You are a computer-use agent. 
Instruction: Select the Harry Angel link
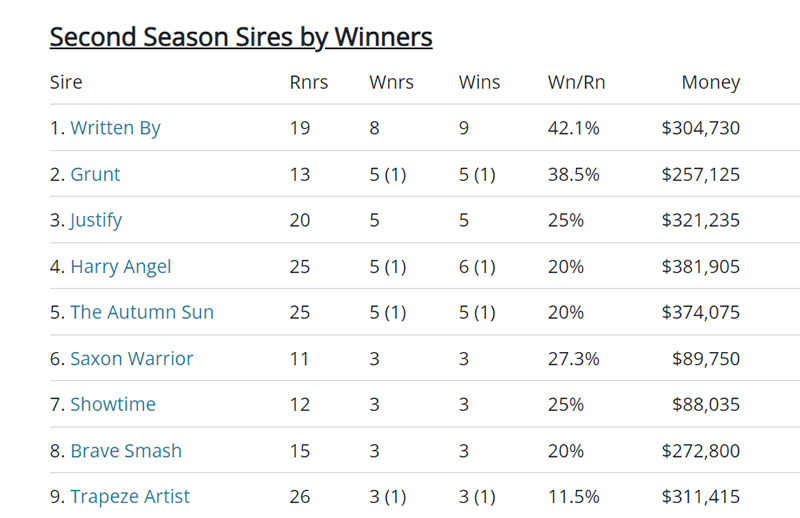[121, 266]
